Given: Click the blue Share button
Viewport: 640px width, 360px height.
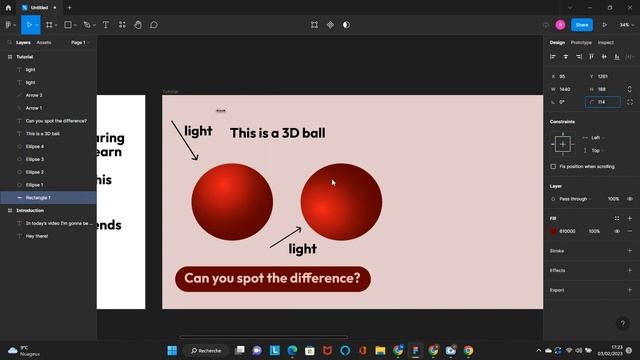Looking at the screenshot, I should pyautogui.click(x=582, y=25).
